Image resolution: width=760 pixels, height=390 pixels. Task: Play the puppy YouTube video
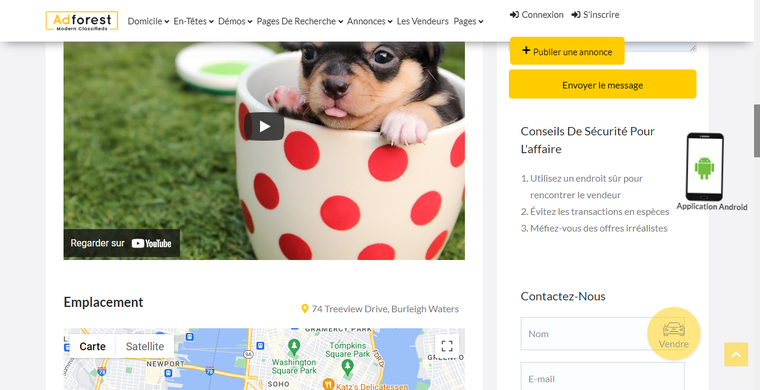264,126
